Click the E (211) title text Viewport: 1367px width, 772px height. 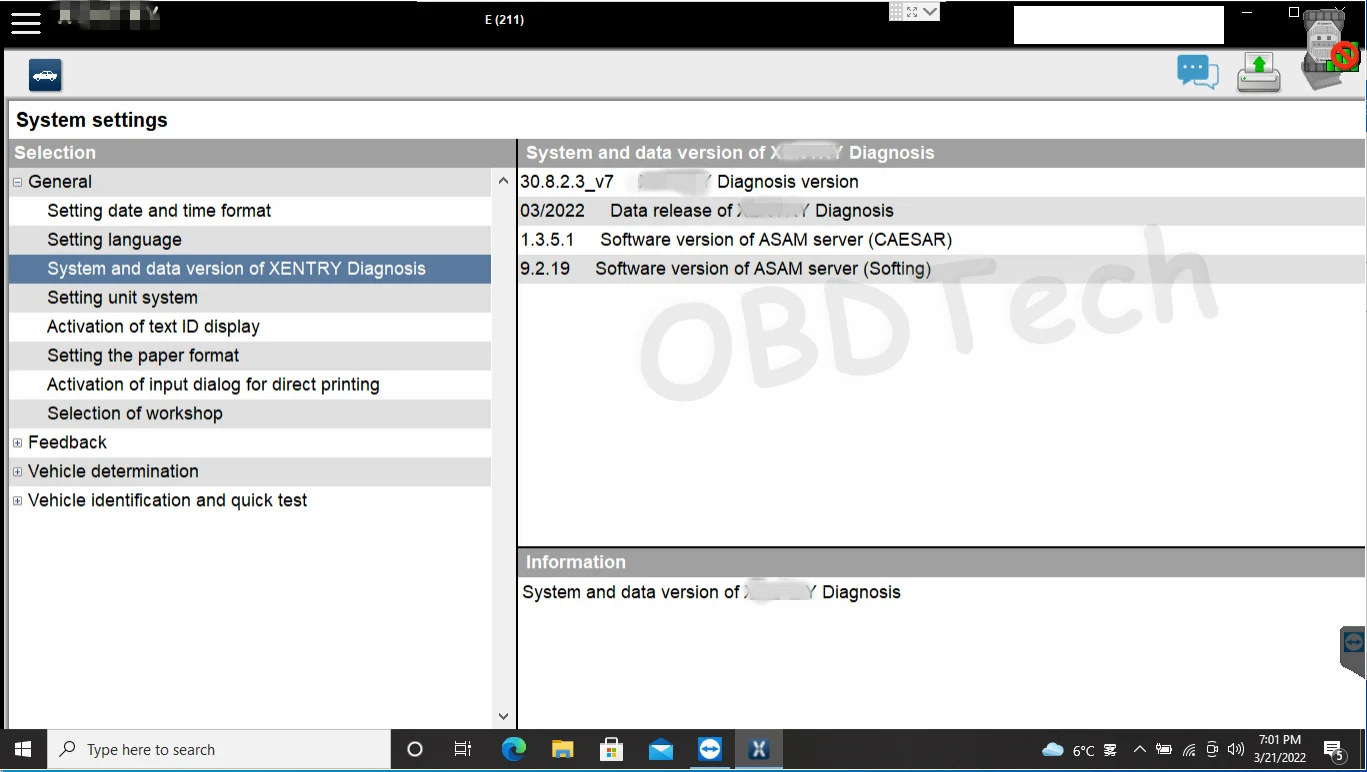tap(504, 19)
